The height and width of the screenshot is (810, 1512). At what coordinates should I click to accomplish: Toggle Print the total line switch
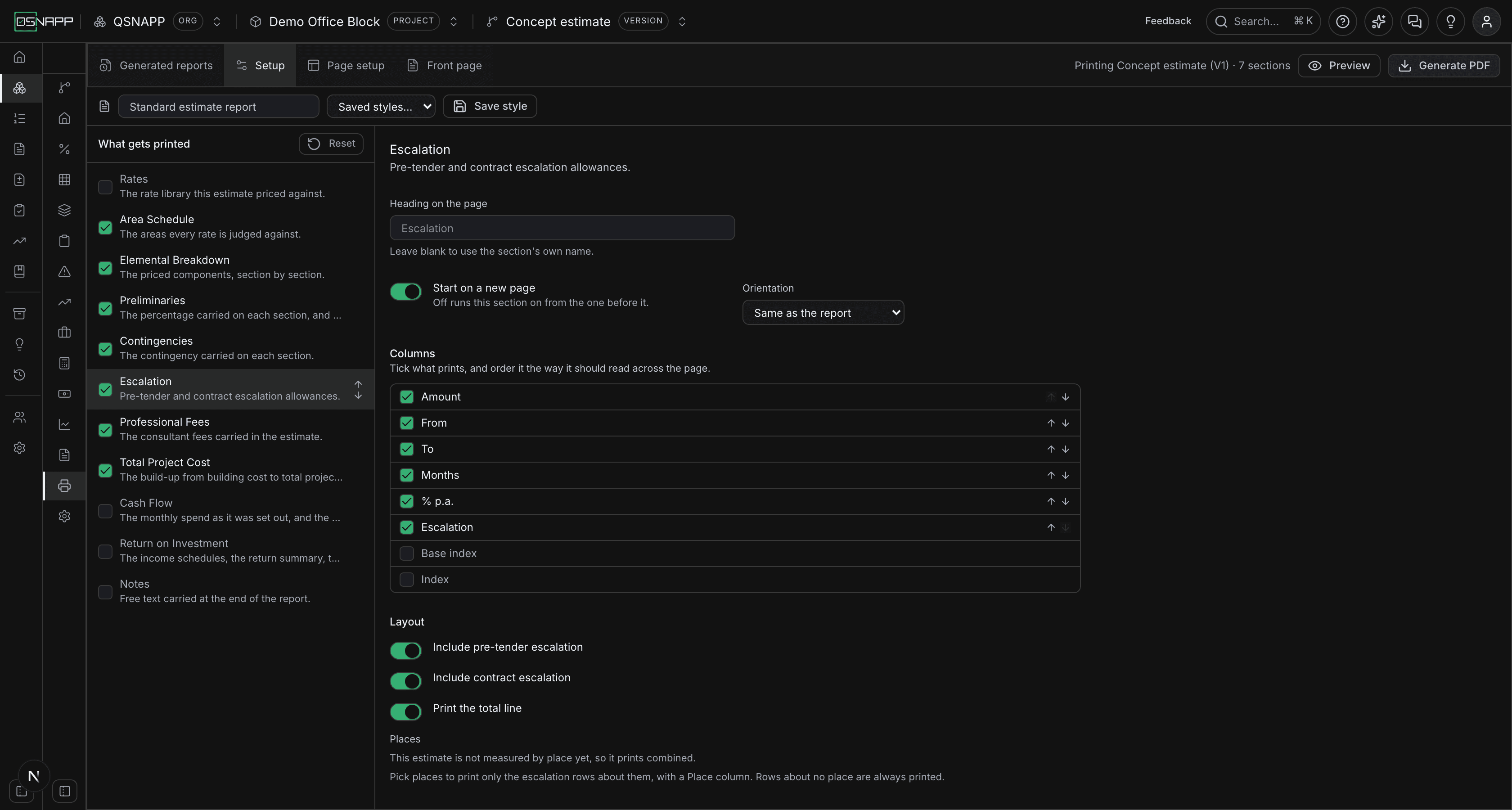(x=405, y=711)
